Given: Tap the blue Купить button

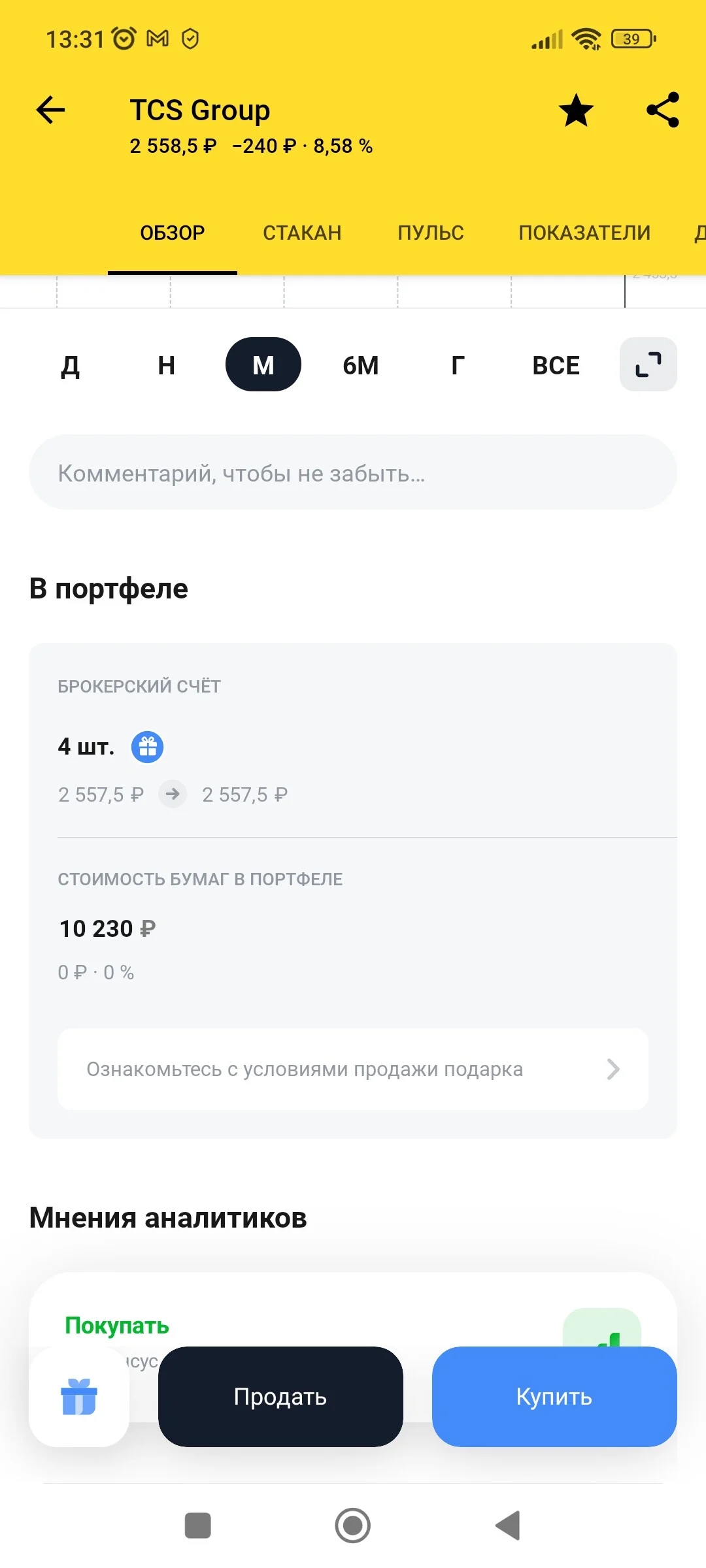Looking at the screenshot, I should click(x=554, y=1397).
